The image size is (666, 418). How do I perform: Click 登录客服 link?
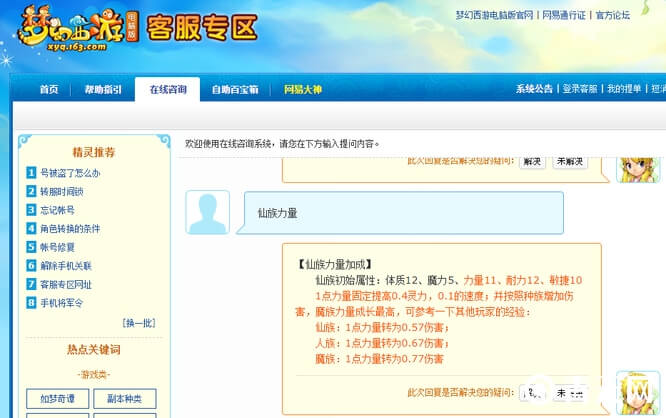(x=580, y=89)
